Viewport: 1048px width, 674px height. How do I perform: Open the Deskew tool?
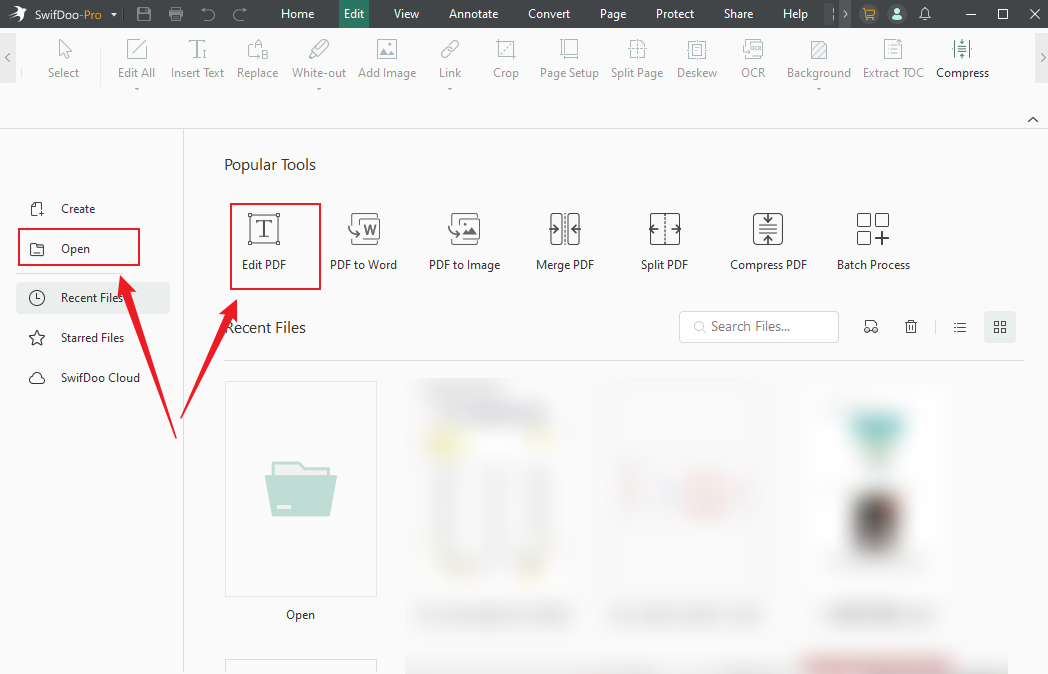[x=696, y=60]
